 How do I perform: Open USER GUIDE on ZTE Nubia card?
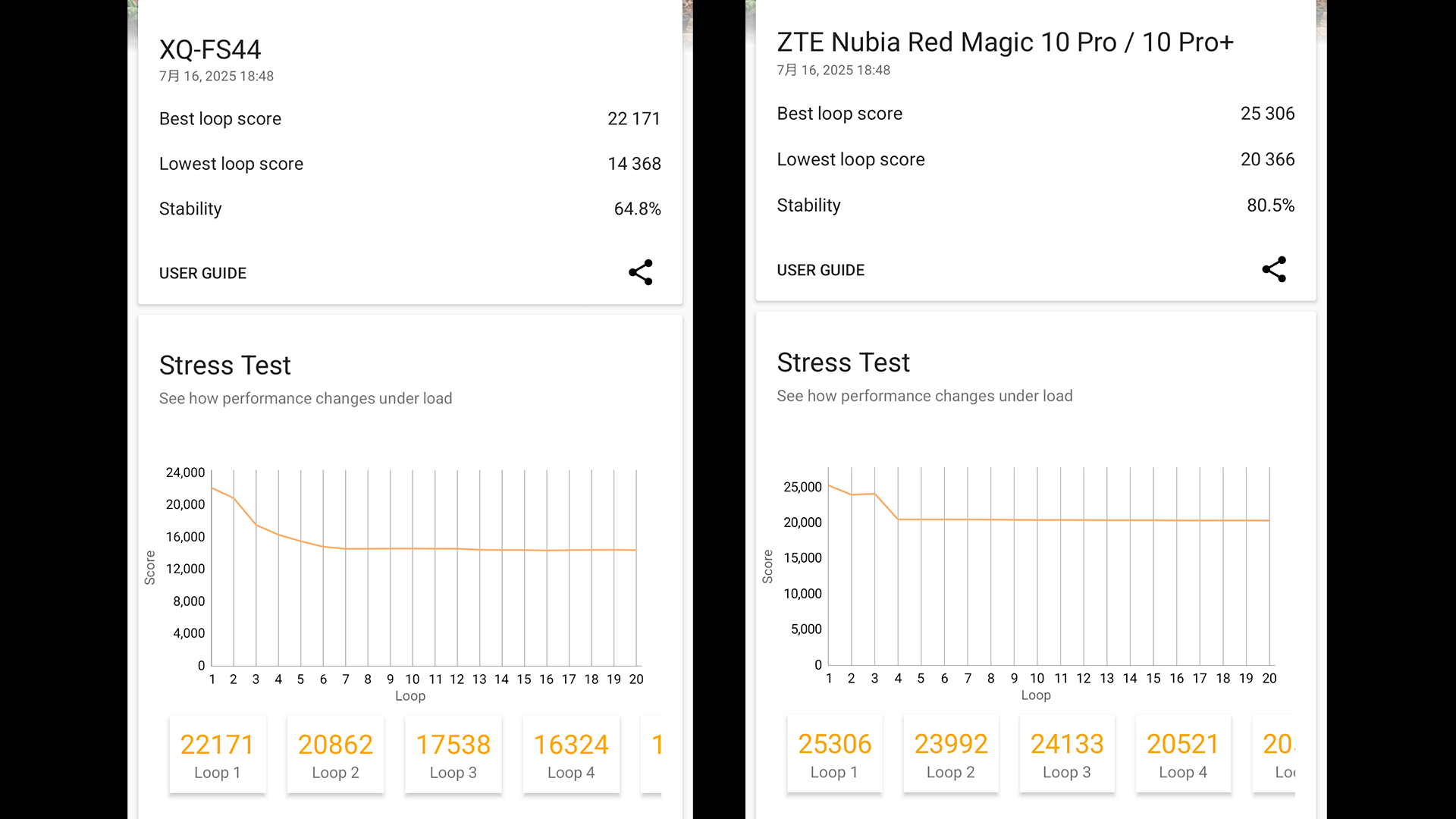(x=821, y=270)
